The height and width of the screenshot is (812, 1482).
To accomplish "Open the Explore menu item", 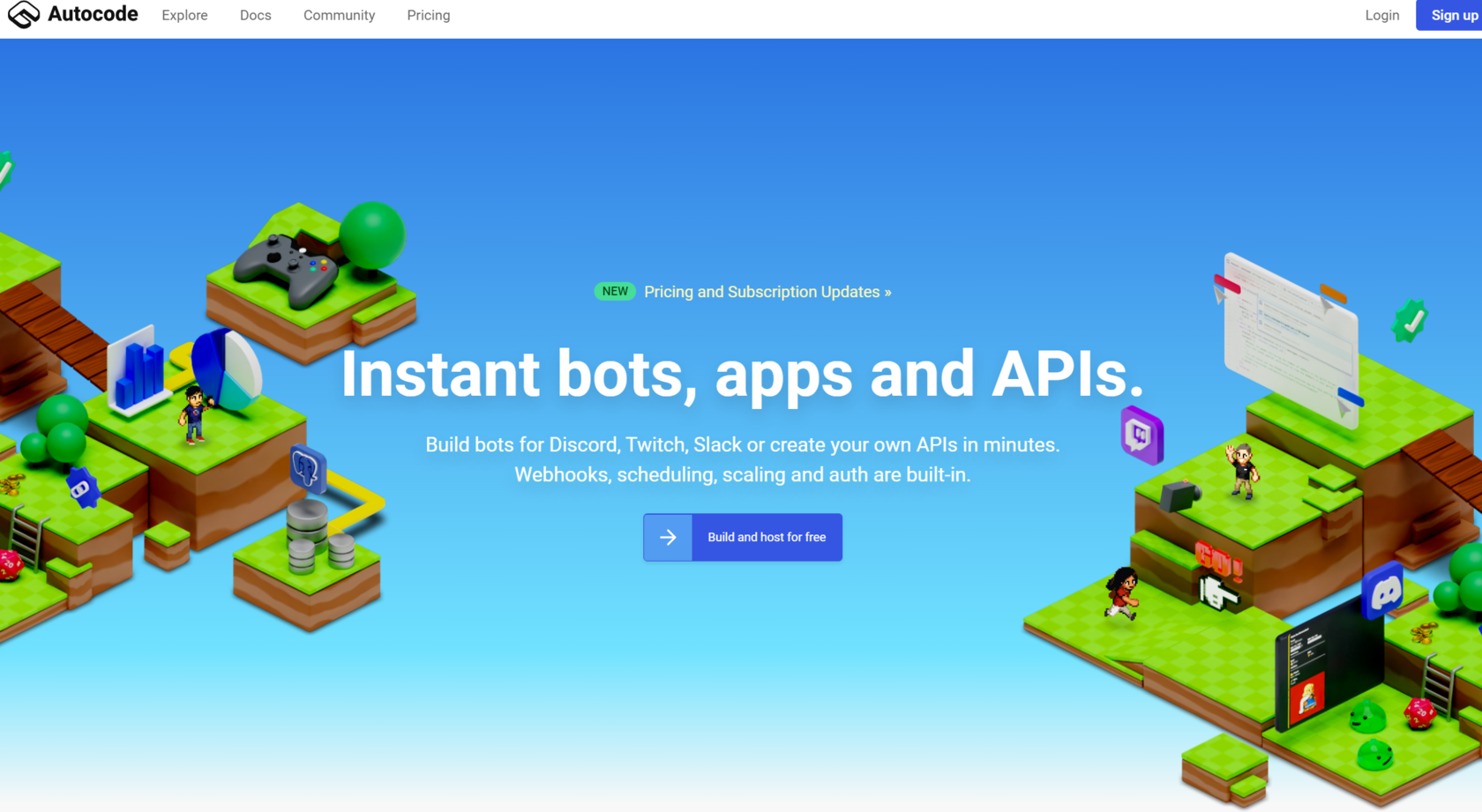I will (184, 15).
